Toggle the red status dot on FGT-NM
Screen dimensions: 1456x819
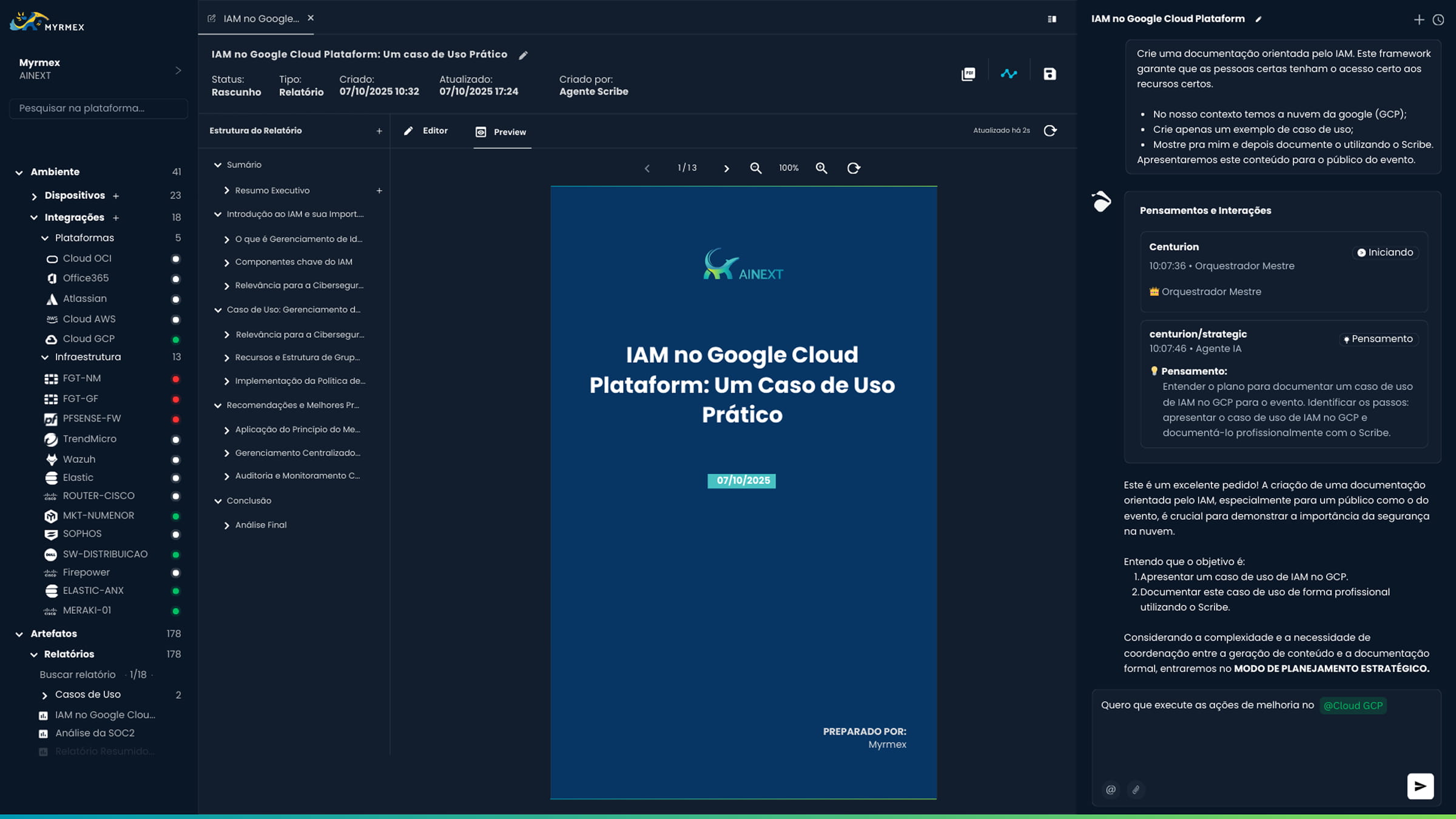176,379
